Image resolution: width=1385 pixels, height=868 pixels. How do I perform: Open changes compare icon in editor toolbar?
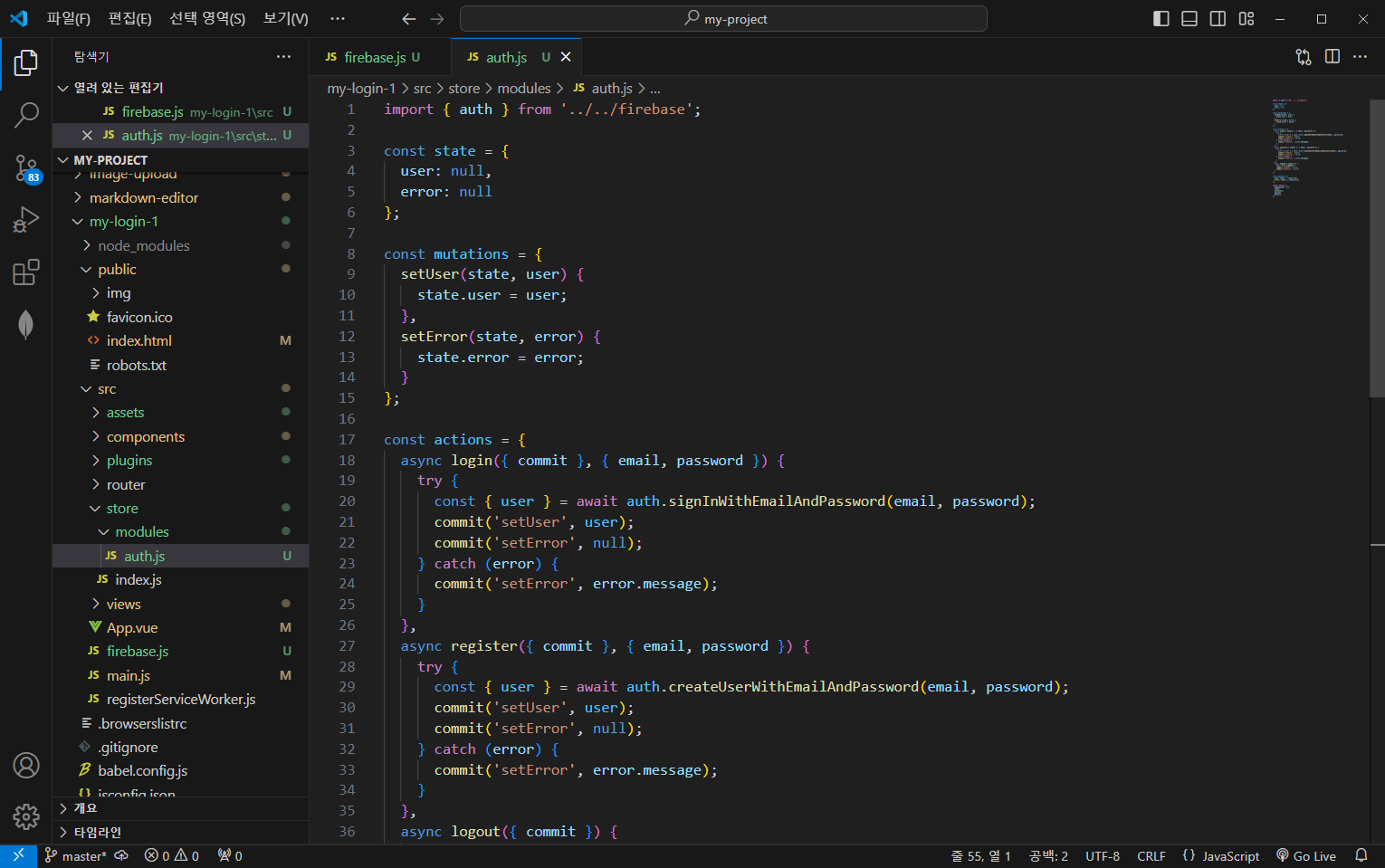[1304, 57]
